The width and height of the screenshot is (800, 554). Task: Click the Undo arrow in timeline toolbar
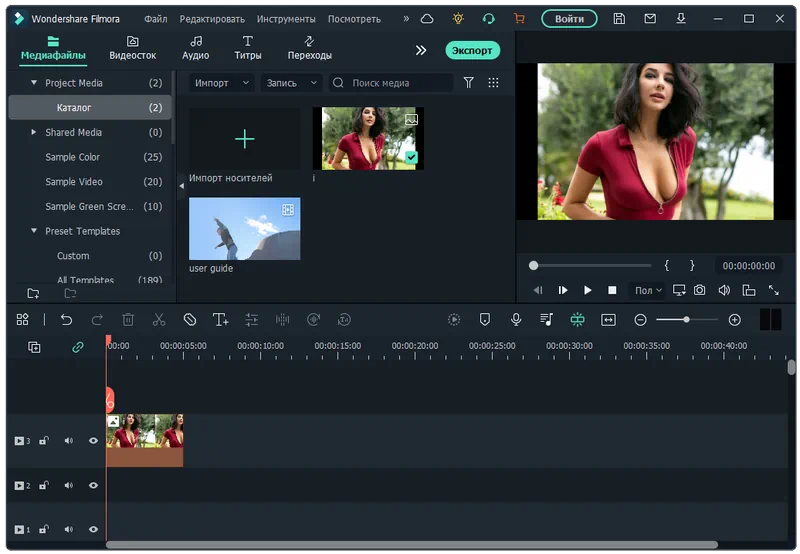66,320
